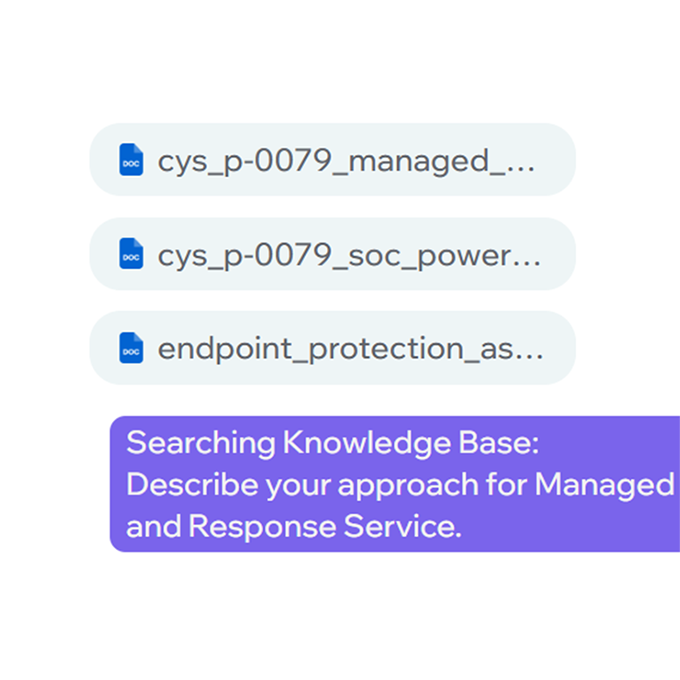Screen dimensions: 680x680
Task: Select the purple Searching Knowledge Base message
Action: click(395, 484)
